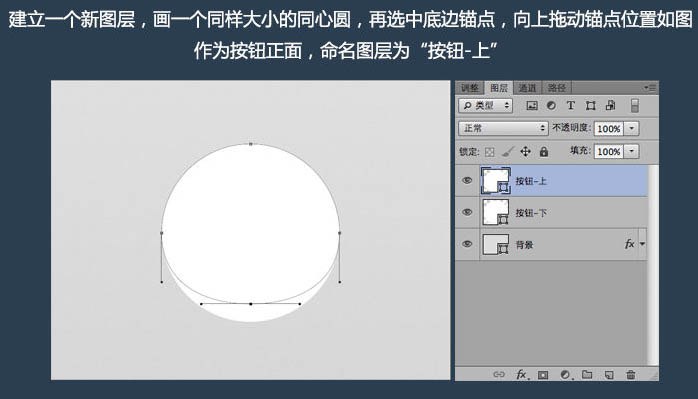Open the Layers panel flyout menu
This screenshot has width=698, height=399.
650,88
